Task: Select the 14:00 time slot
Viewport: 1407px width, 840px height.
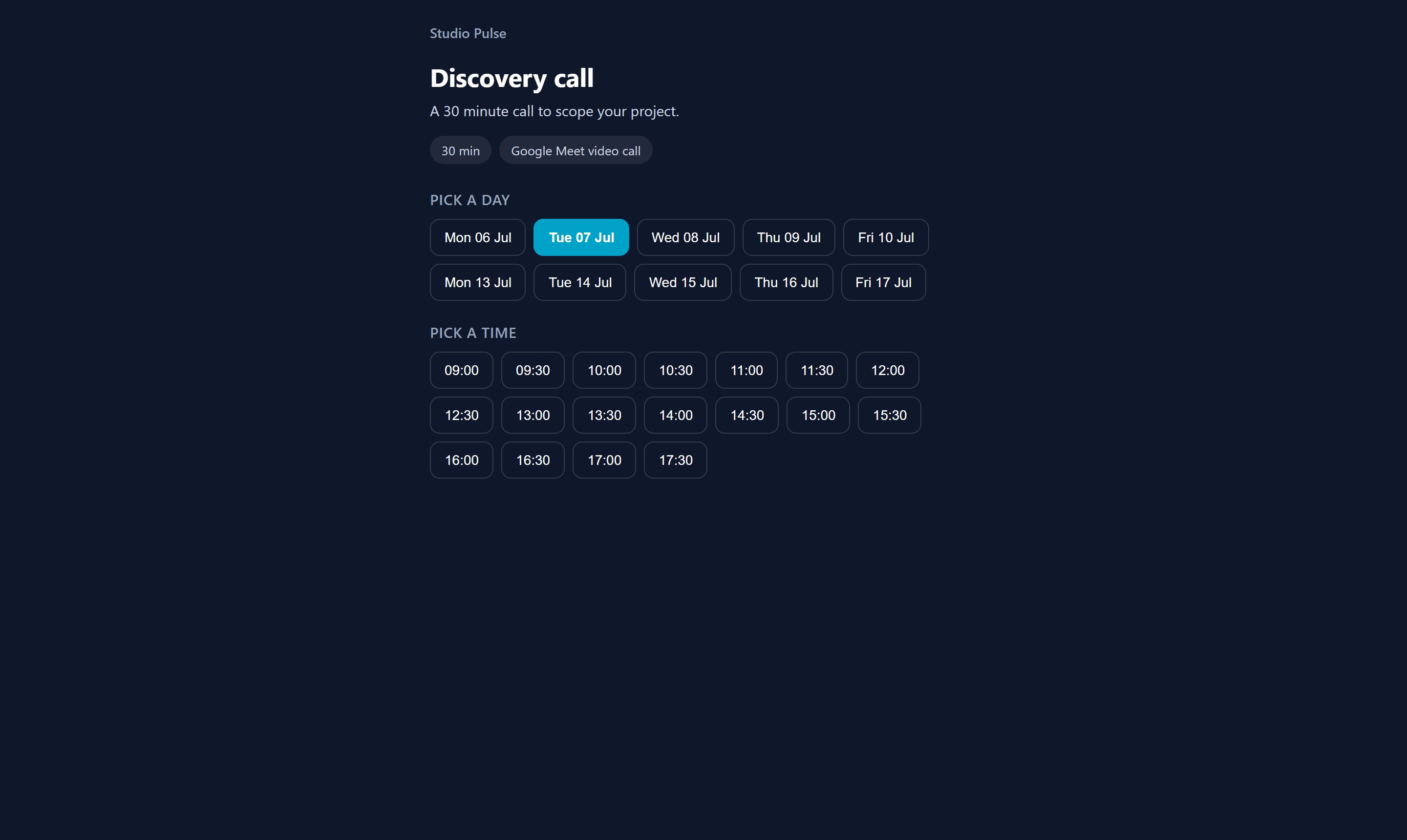Action: [x=676, y=416]
